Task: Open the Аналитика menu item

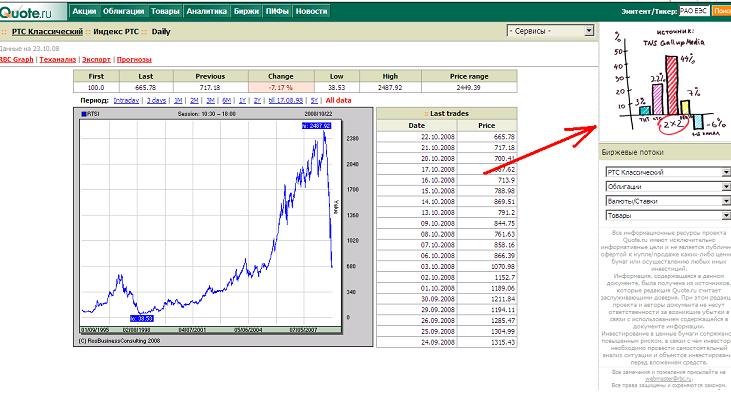Action: pyautogui.click(x=207, y=11)
